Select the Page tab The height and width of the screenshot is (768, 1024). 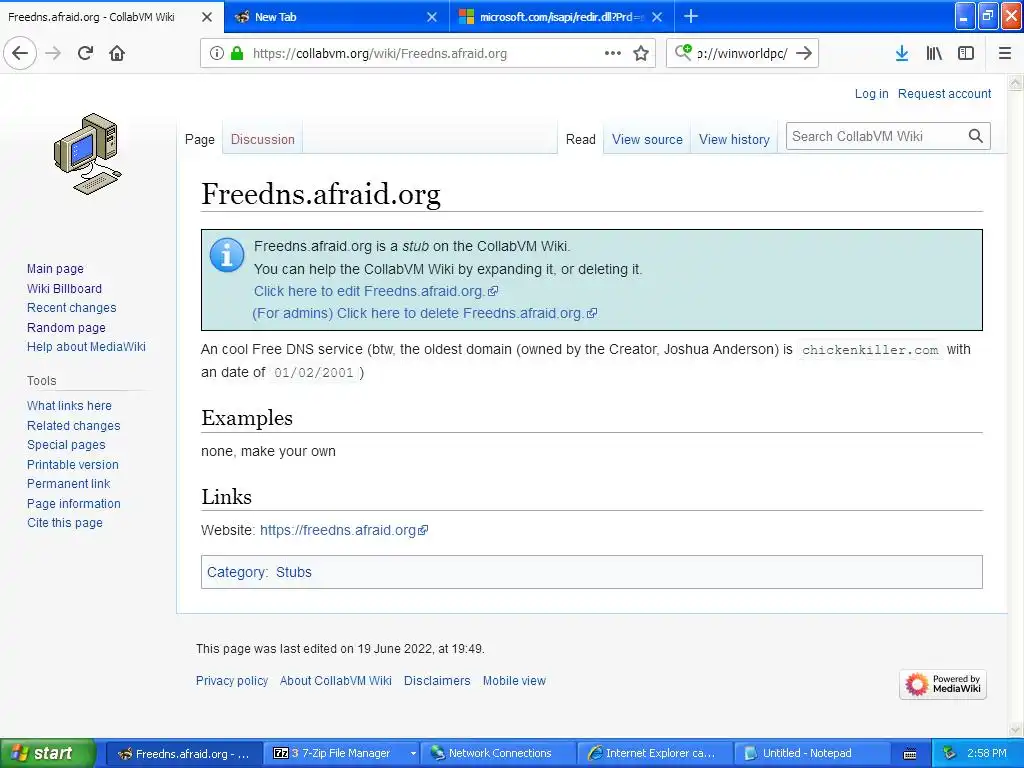(x=200, y=139)
